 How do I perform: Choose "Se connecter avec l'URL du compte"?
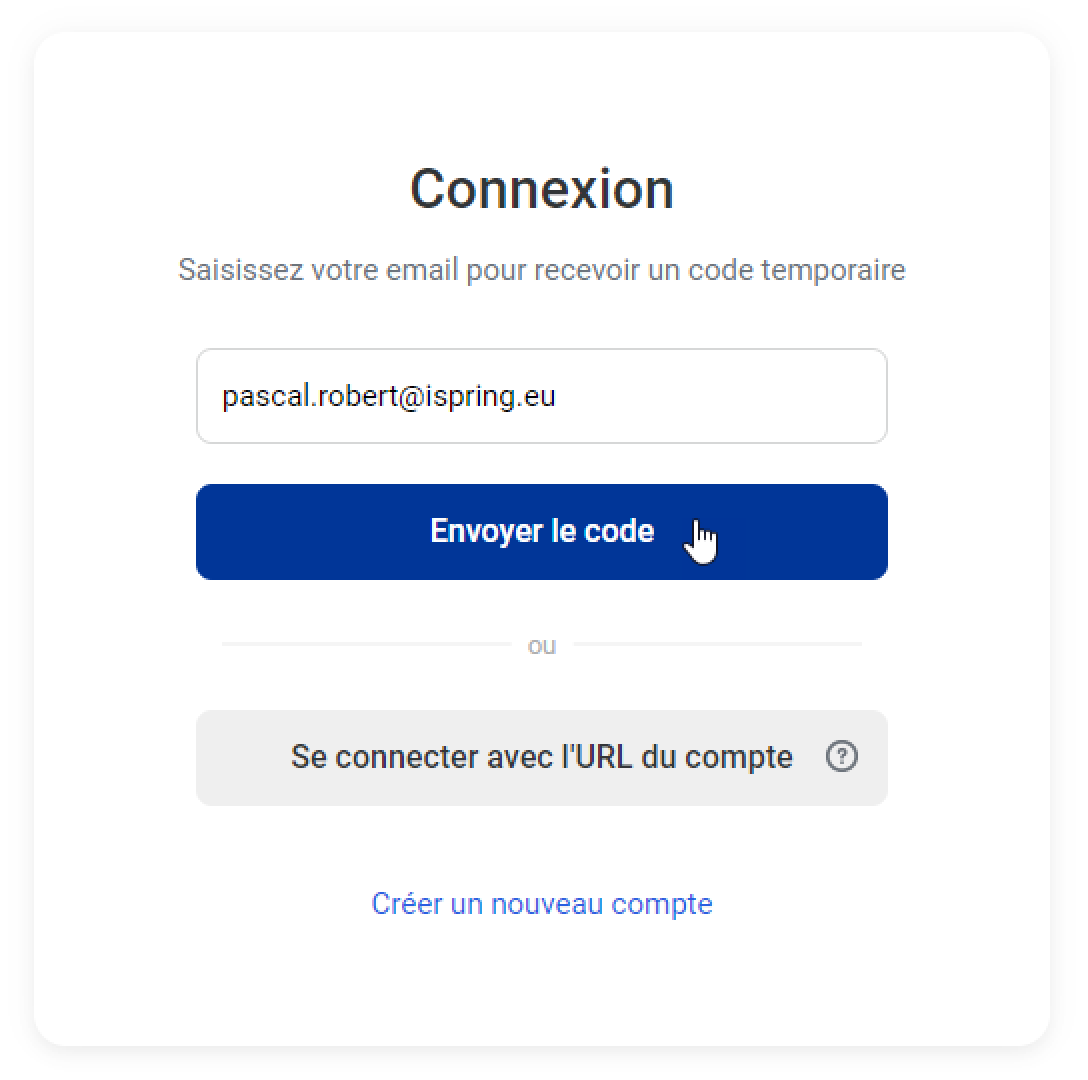click(x=541, y=757)
